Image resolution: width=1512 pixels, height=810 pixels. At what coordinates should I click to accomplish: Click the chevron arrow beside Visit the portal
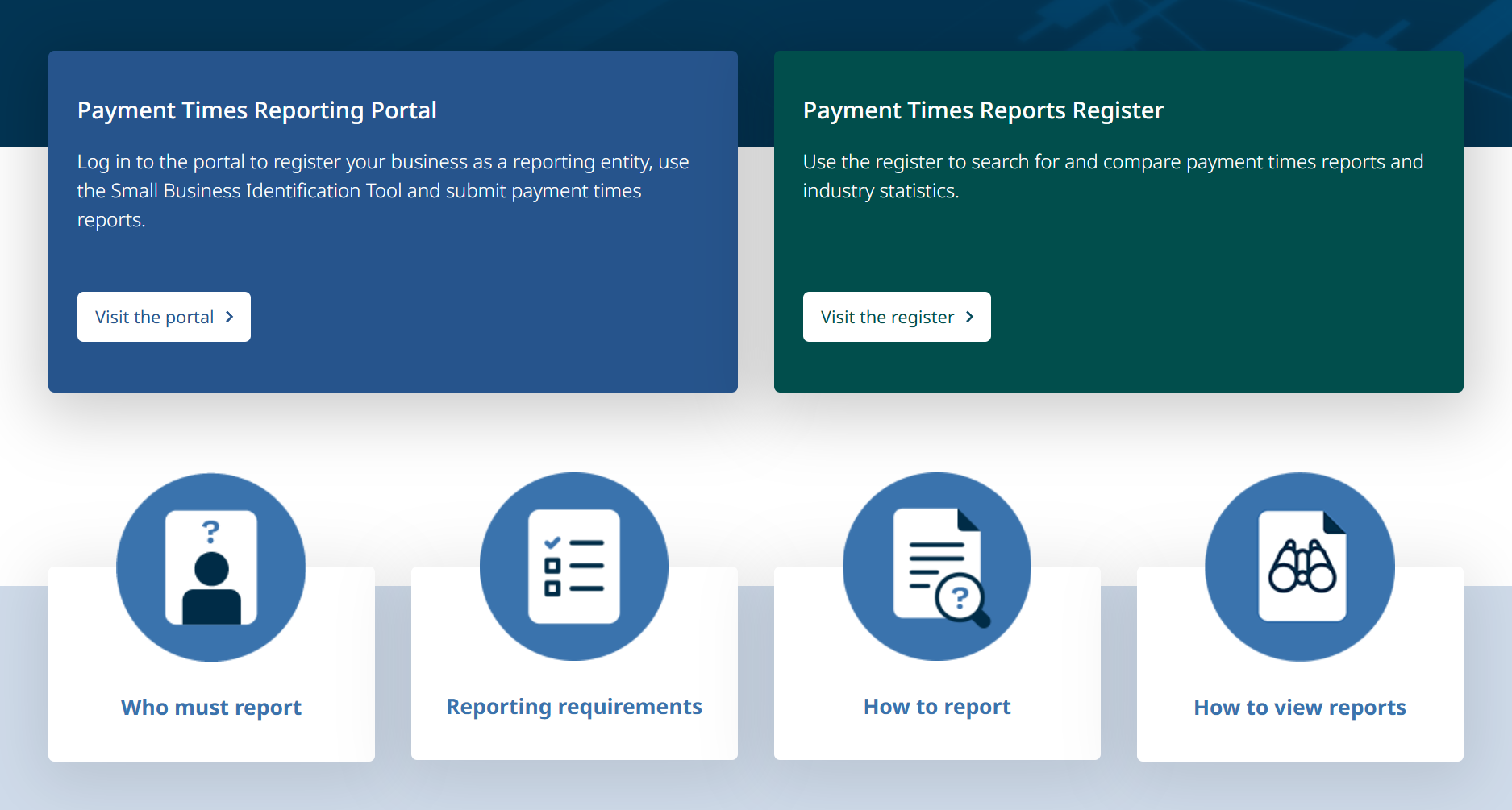[x=230, y=317]
